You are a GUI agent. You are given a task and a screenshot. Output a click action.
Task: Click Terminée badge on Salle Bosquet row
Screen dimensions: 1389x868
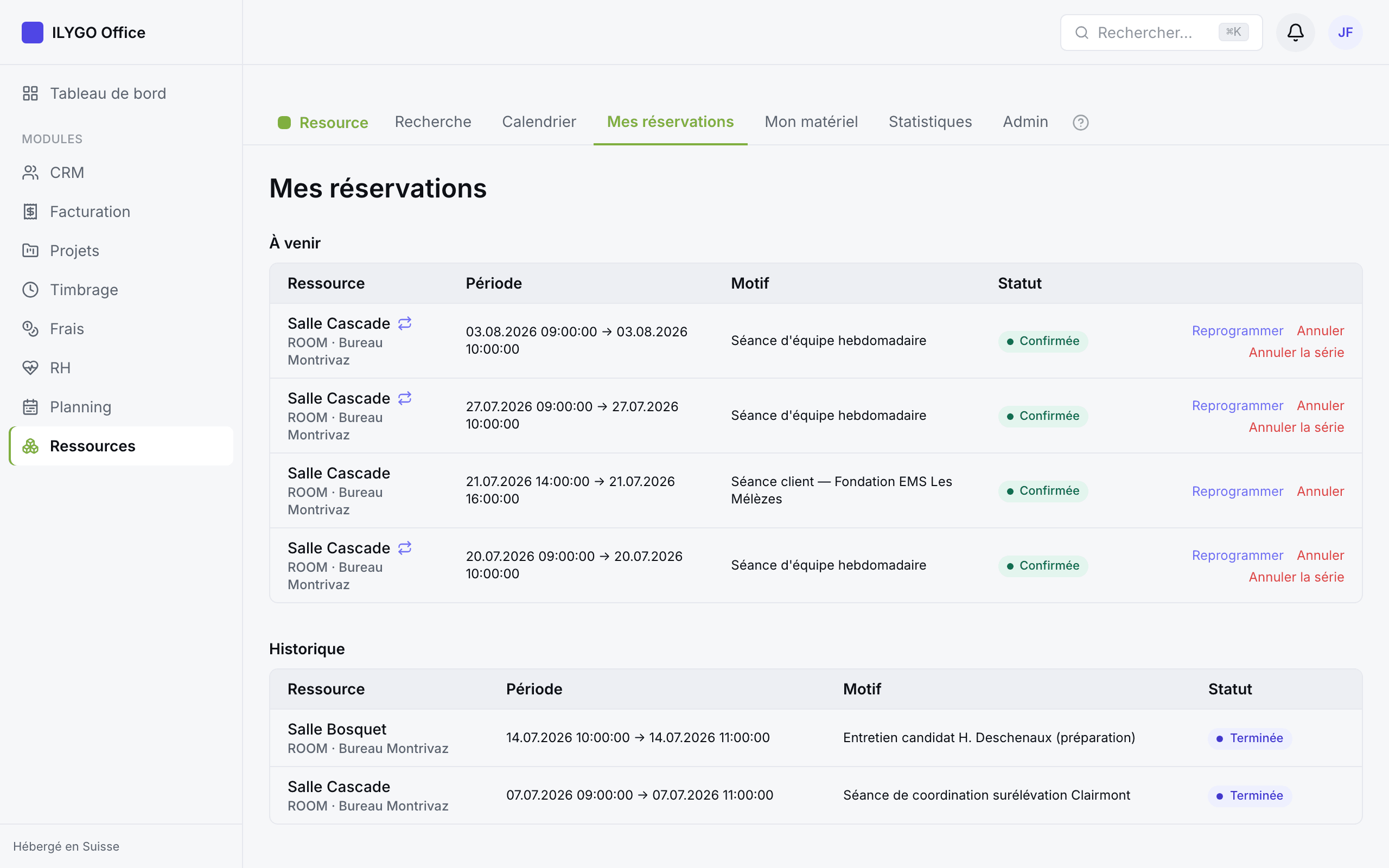pos(1250,739)
